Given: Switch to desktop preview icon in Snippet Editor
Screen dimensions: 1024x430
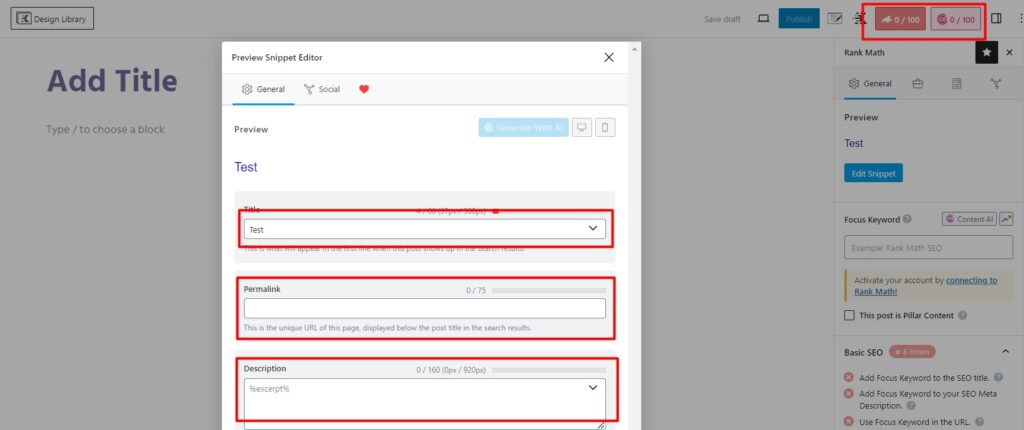Looking at the screenshot, I should click(x=582, y=128).
